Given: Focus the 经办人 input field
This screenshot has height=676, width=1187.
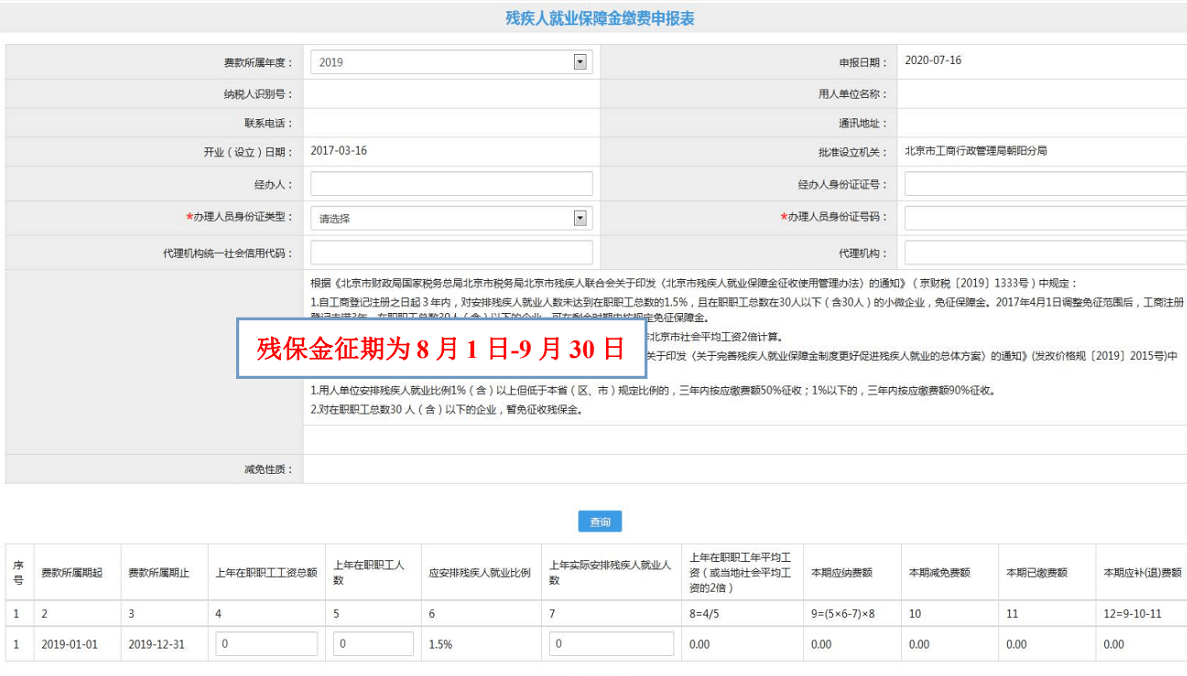Looking at the screenshot, I should (451, 184).
